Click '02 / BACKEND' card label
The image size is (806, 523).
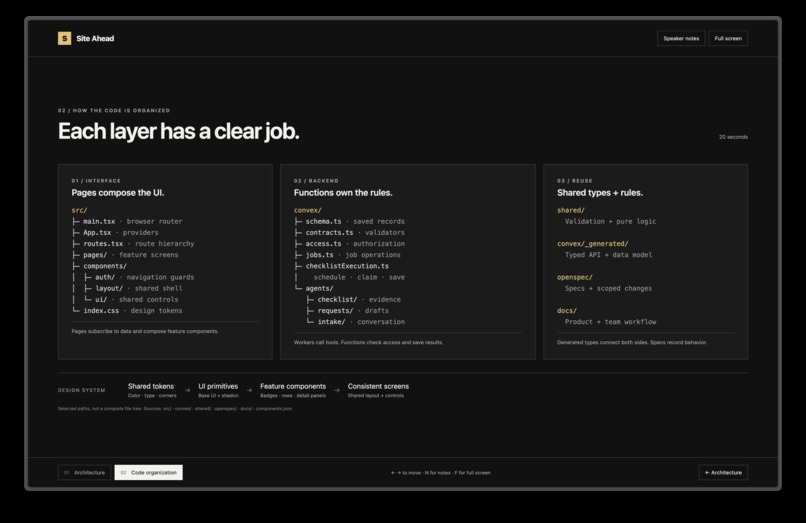click(316, 181)
